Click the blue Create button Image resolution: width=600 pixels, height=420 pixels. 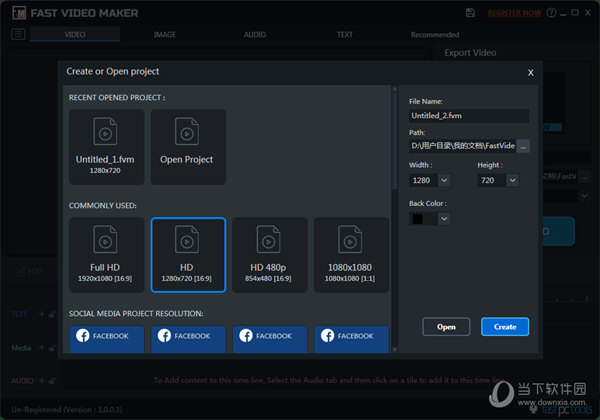pos(505,327)
